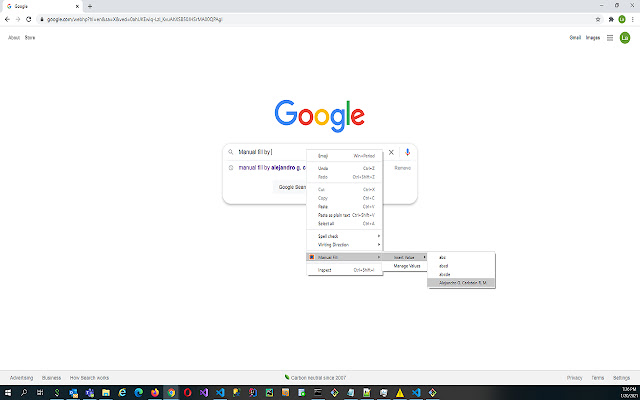The image size is (640, 400).
Task: Launch Opera from the taskbar
Action: pyautogui.click(x=187, y=393)
